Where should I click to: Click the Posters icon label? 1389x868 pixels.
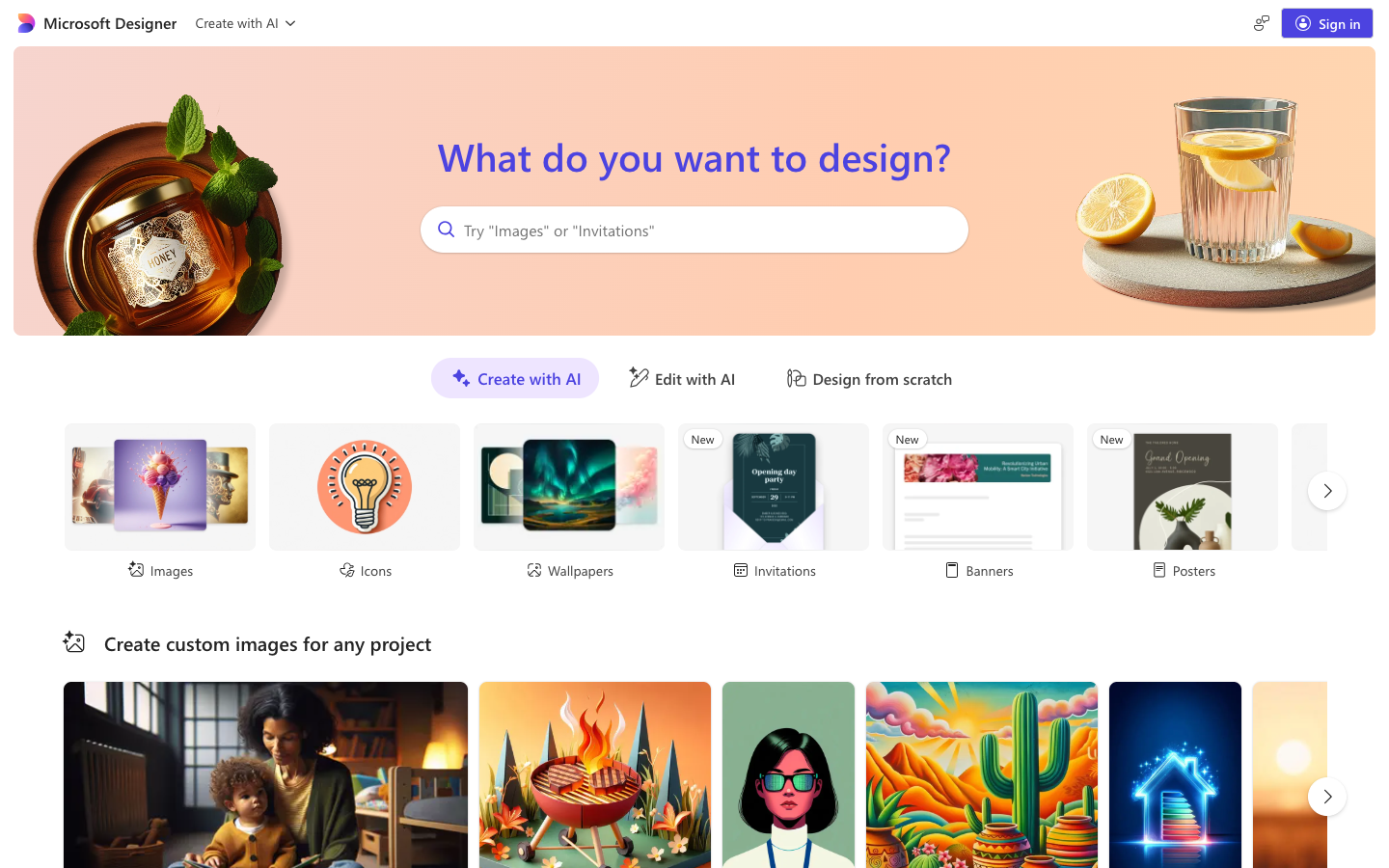pyautogui.click(x=1159, y=570)
